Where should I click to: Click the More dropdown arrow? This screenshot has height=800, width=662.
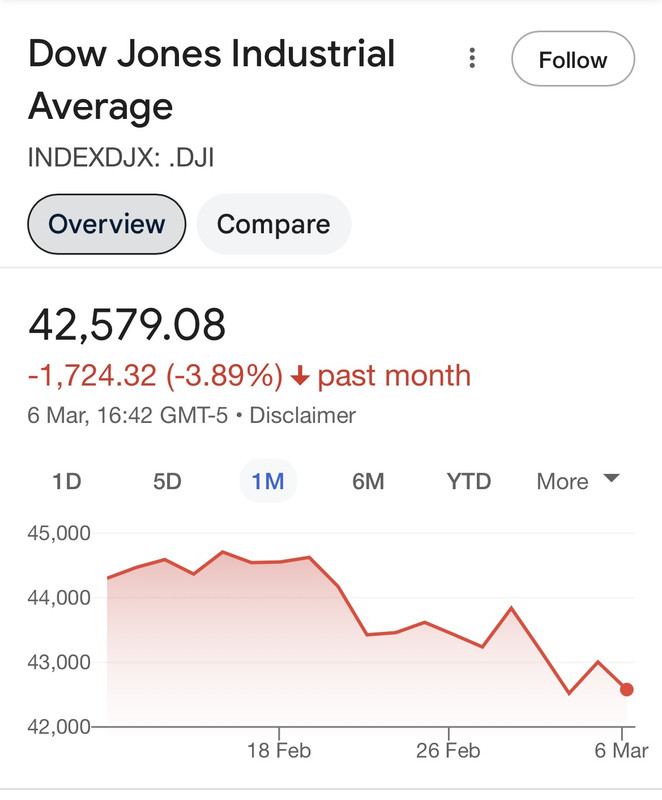pyautogui.click(x=611, y=478)
